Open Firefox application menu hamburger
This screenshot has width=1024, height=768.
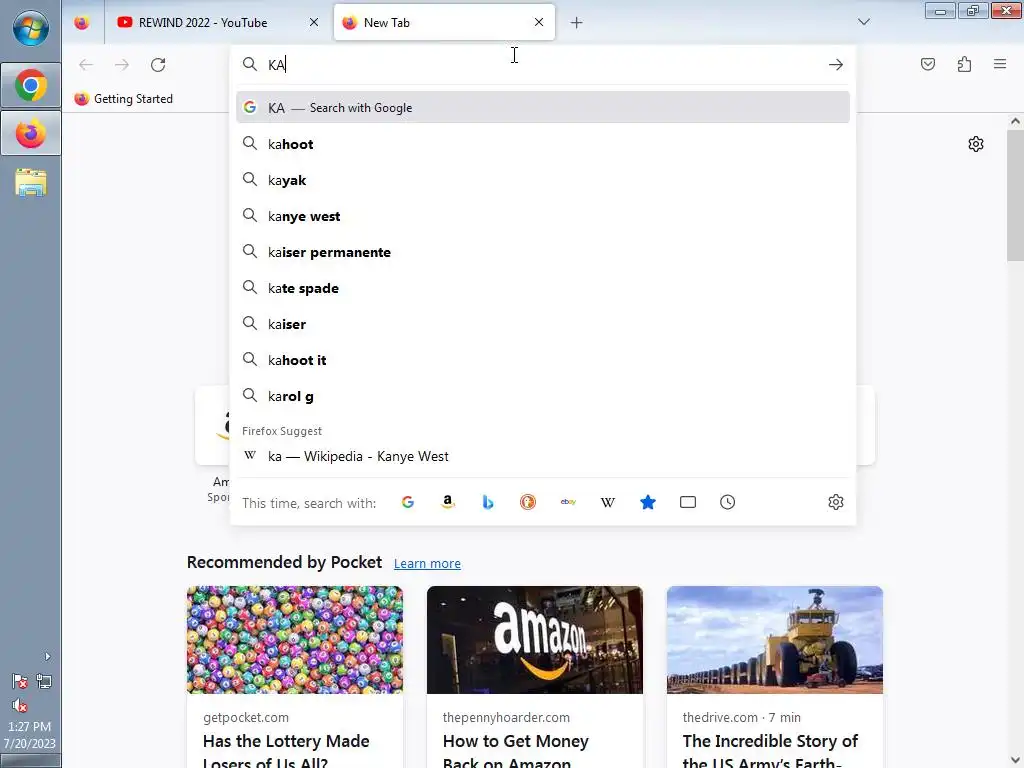pyautogui.click(x=1000, y=64)
